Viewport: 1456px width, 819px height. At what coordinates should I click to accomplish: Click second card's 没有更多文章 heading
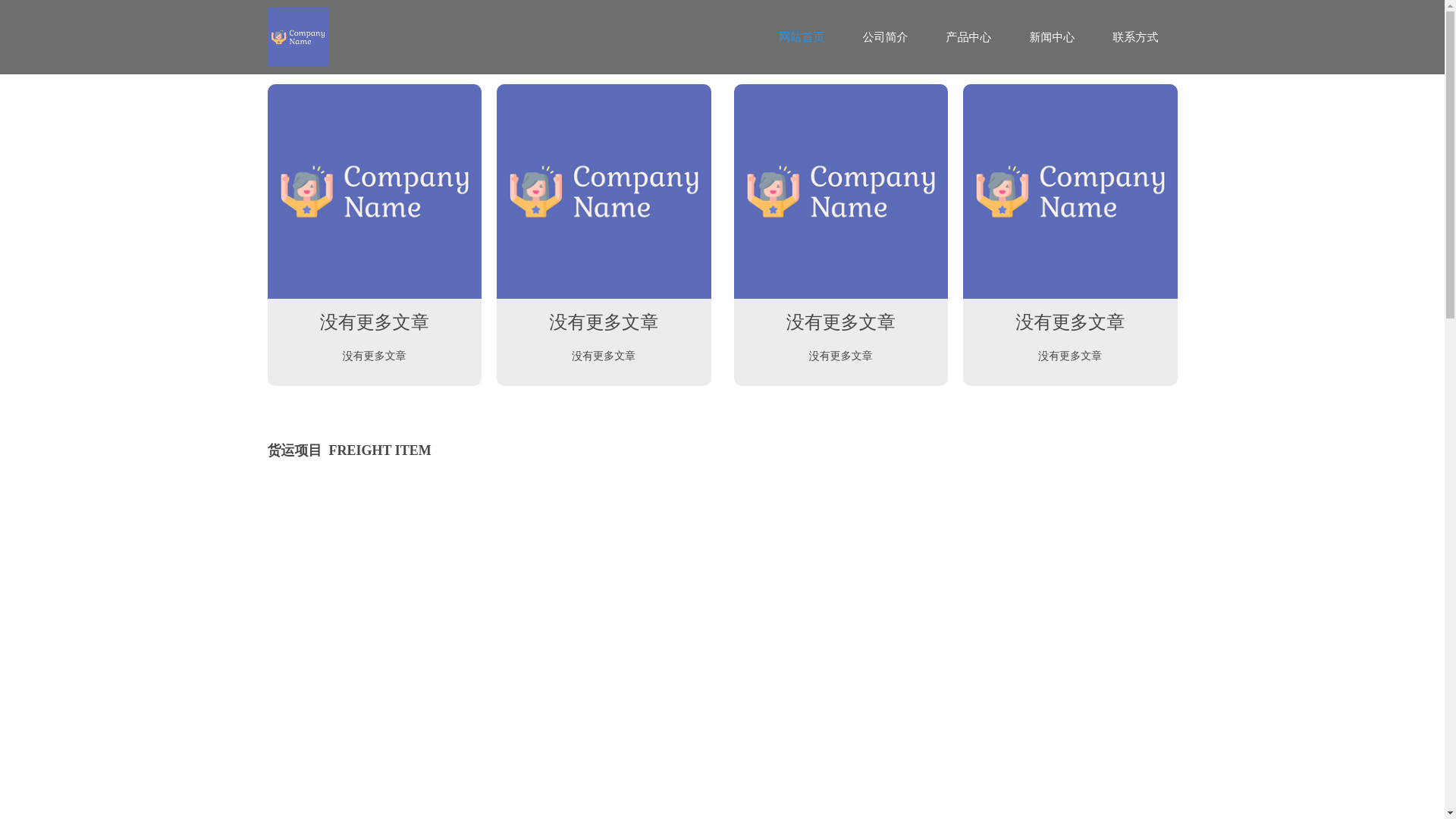[604, 322]
